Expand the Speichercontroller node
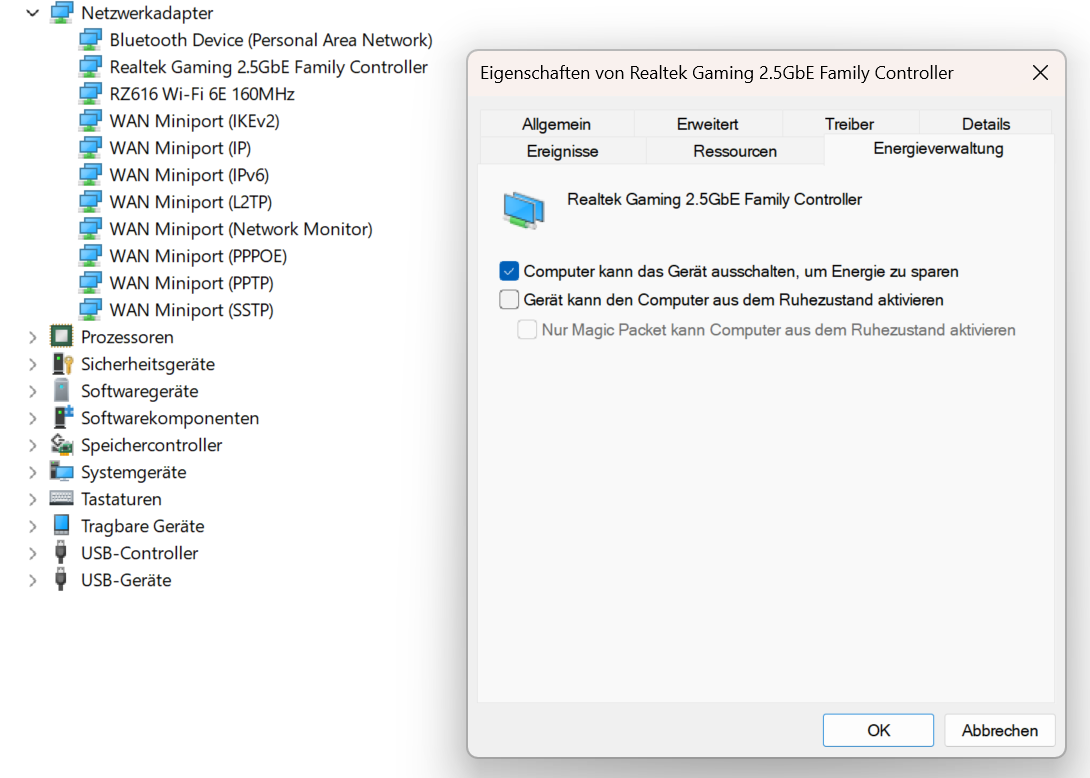1090x778 pixels. click(32, 446)
